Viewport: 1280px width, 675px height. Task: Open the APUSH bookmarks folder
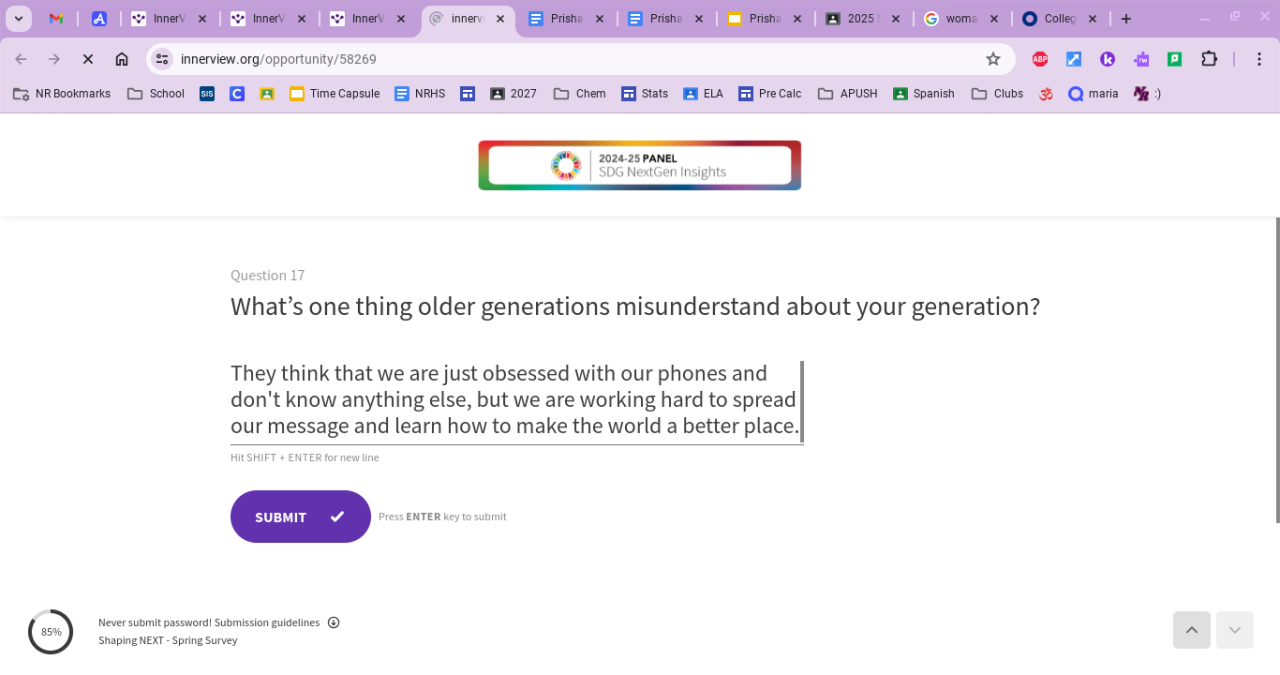coord(847,94)
